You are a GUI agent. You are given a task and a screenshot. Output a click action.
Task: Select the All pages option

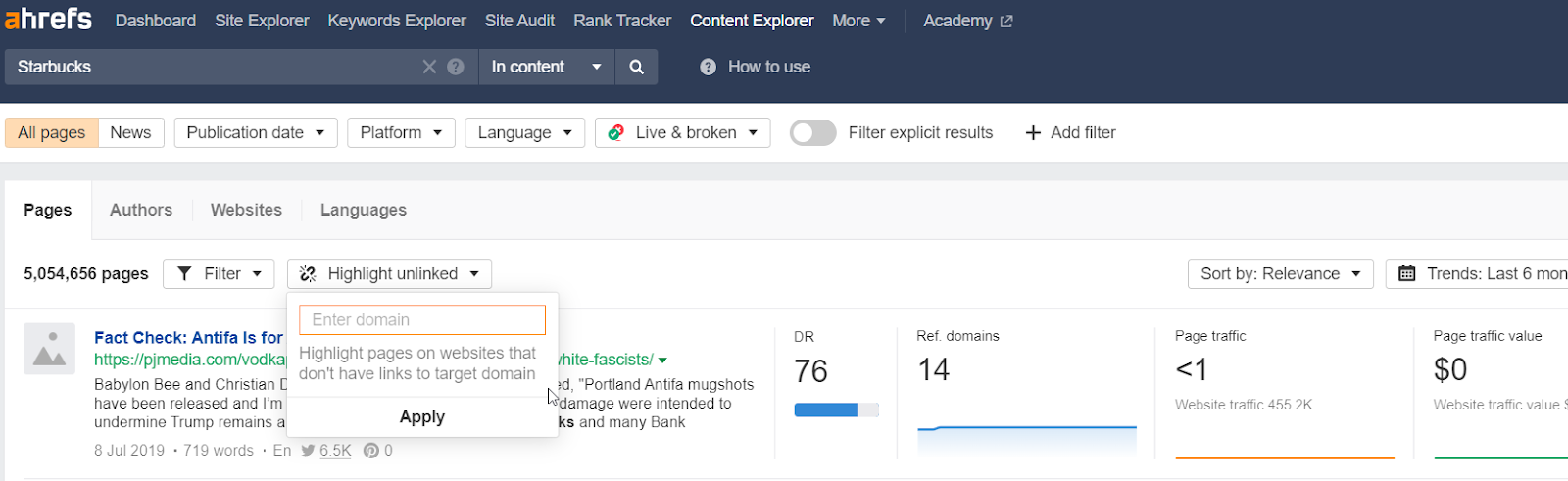coord(52,132)
